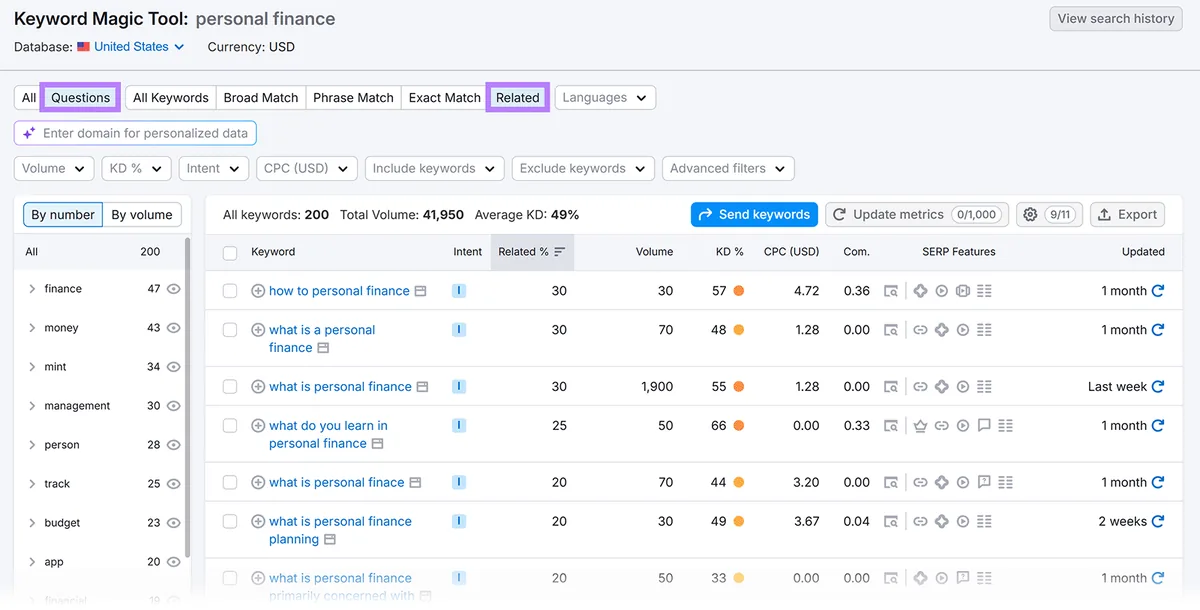Open the Advanced filters dropdown
Image resolution: width=1200 pixels, height=610 pixels.
click(x=728, y=168)
